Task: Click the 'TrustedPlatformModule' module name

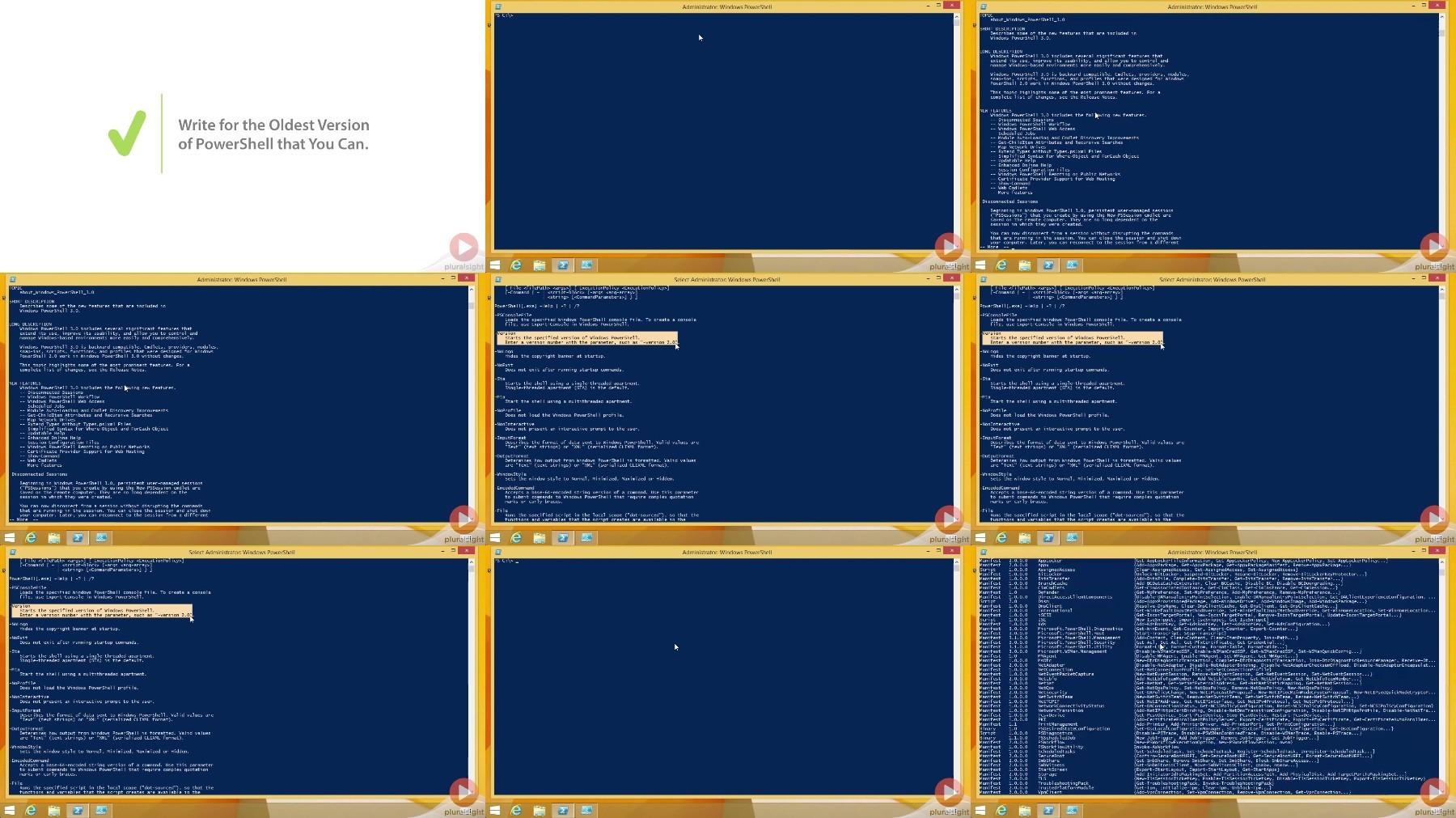Action: 1066,787
